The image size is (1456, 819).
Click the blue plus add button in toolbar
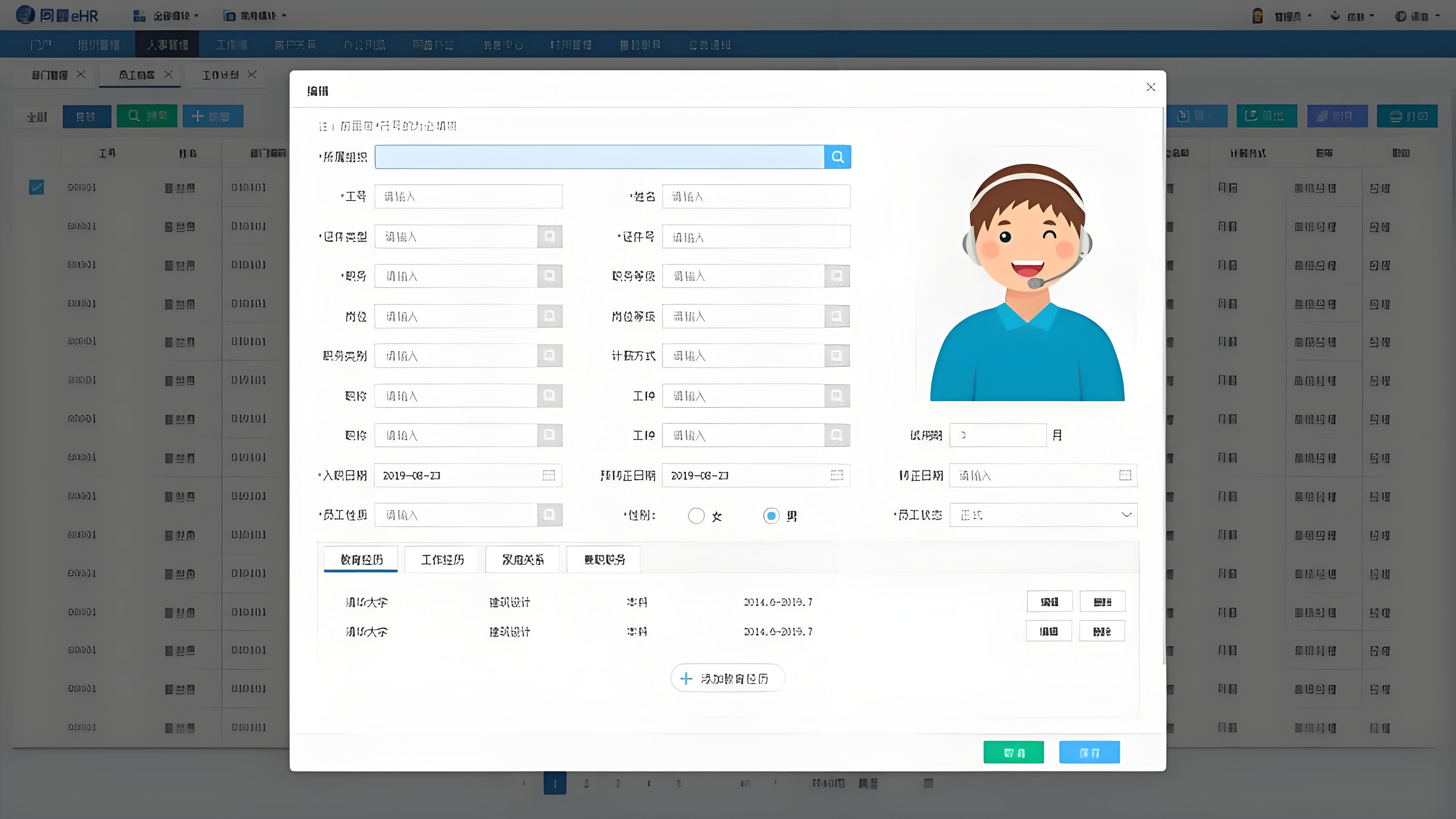pos(213,116)
